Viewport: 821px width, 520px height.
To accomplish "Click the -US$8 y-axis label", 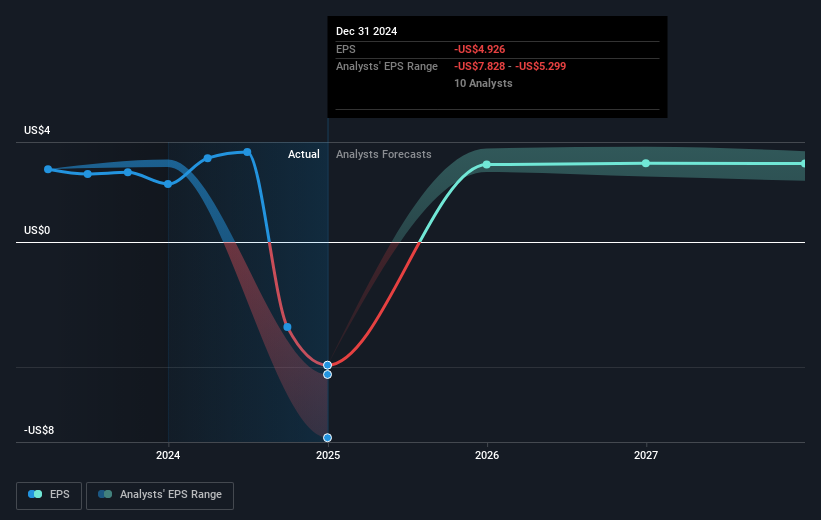I will click(39, 430).
